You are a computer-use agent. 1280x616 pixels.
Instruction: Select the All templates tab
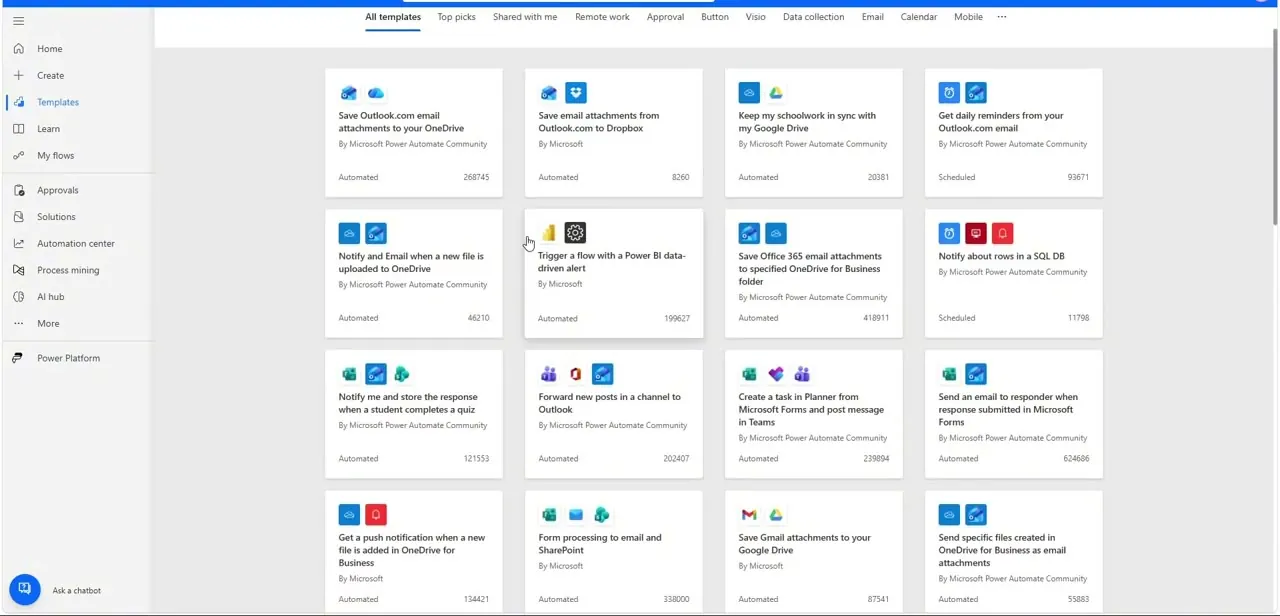click(393, 17)
